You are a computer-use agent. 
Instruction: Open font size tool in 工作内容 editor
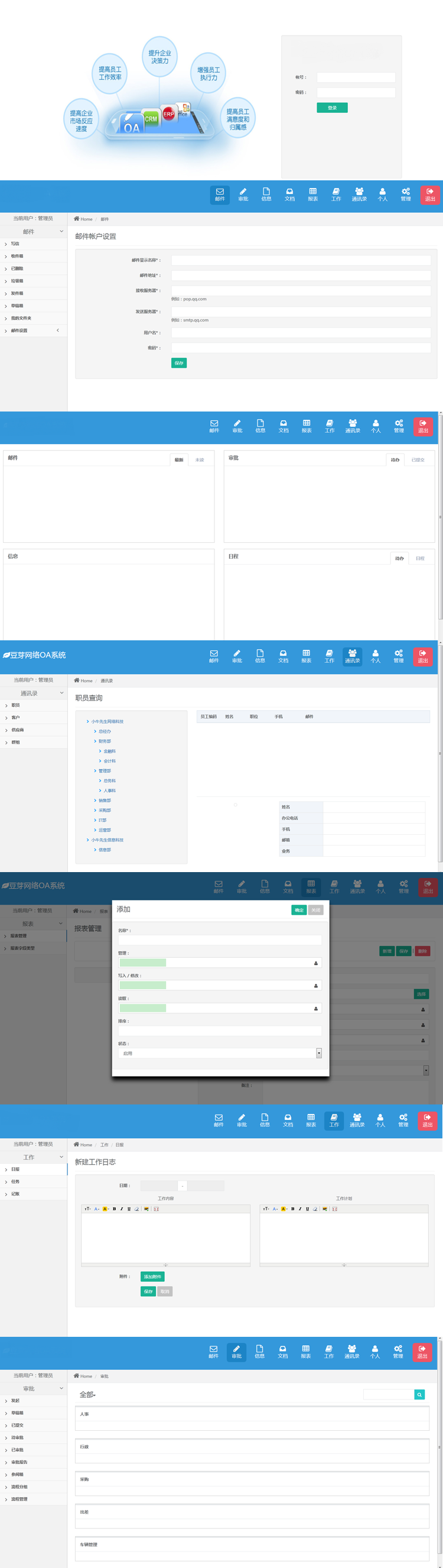click(x=87, y=1209)
